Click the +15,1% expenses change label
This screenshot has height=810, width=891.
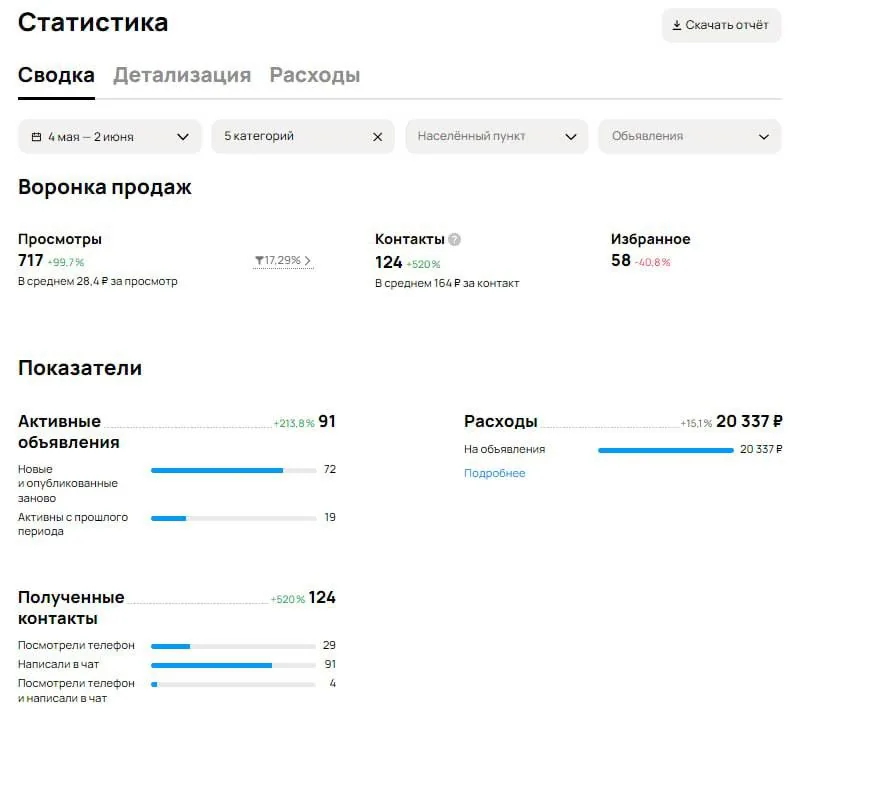click(x=696, y=423)
